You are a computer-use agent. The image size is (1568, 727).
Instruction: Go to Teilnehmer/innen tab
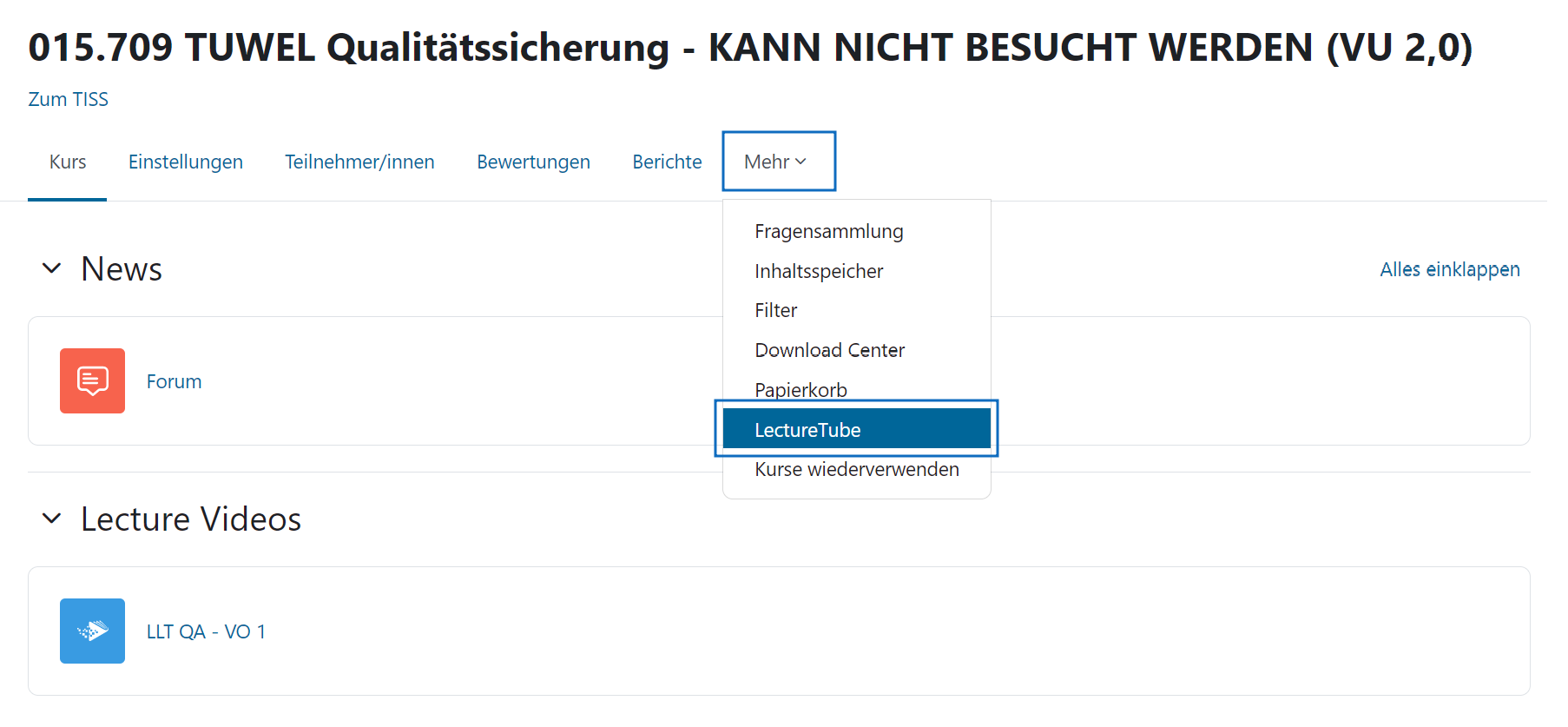359,162
